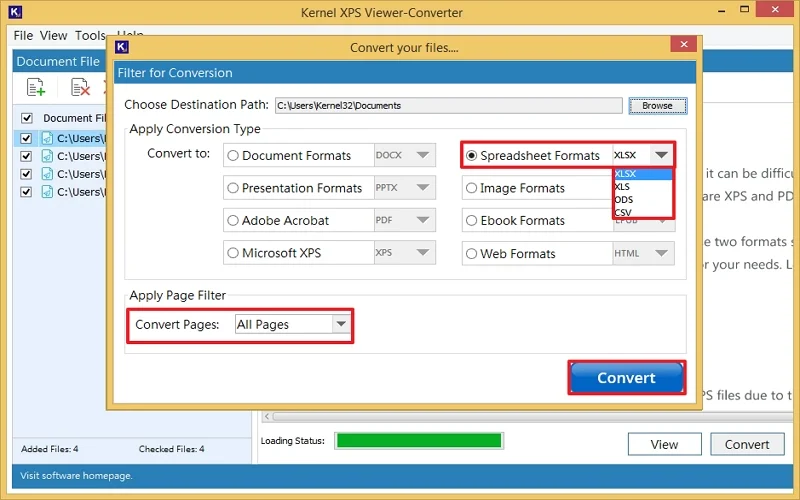Choose CSV from the dropdown list
This screenshot has width=800, height=500.
pos(643,212)
